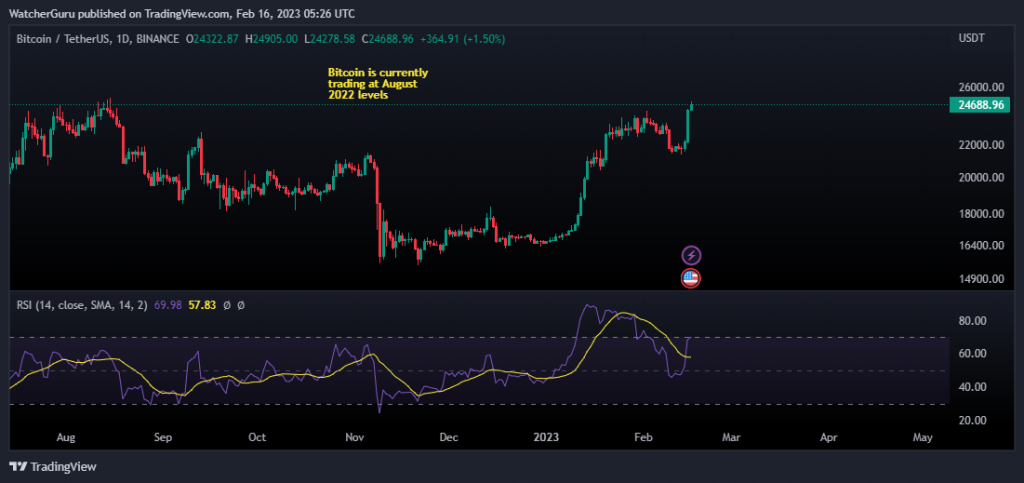Click the Oct label on time axis
This screenshot has width=1024, height=483.
tap(258, 437)
